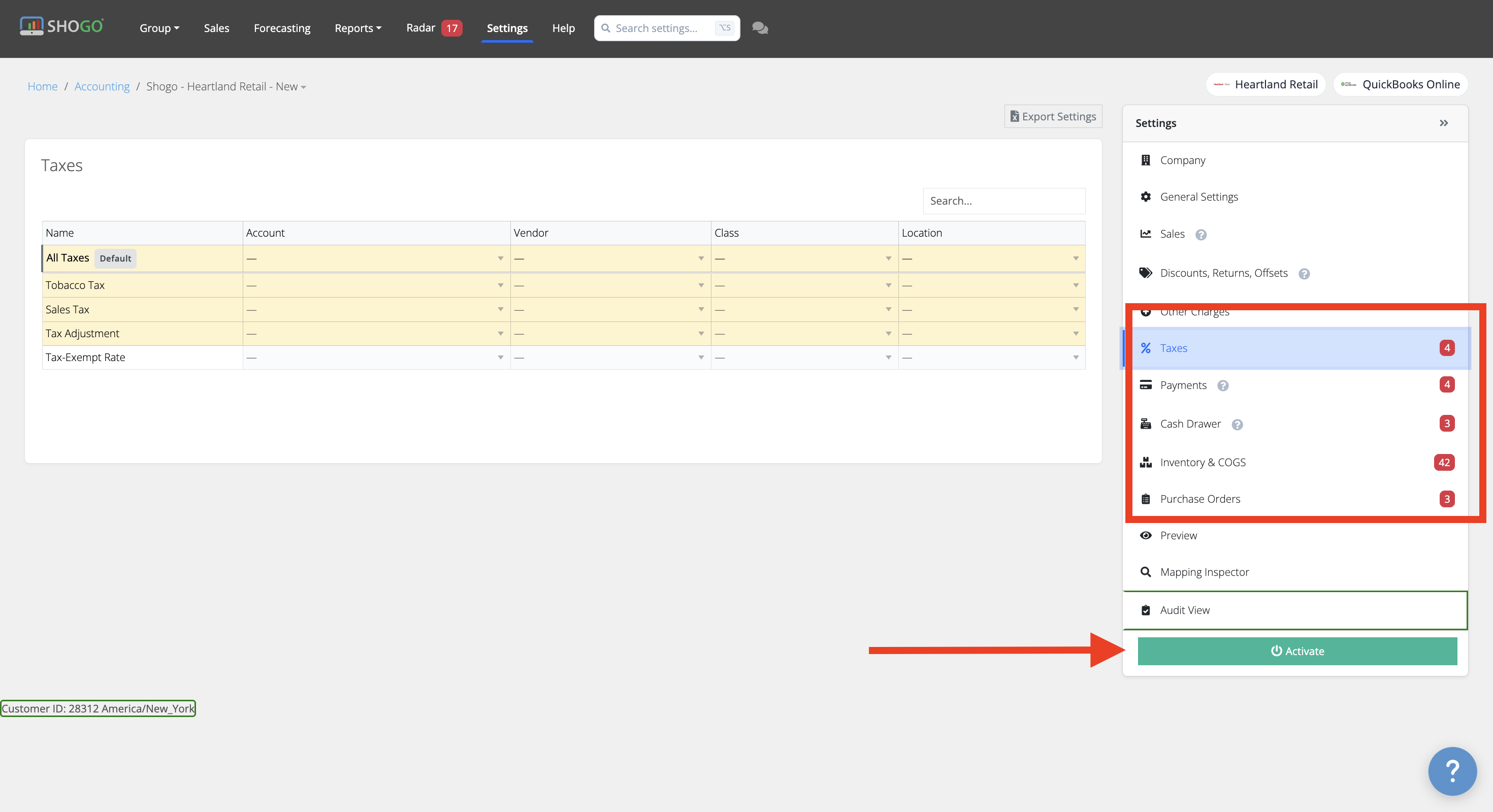The image size is (1493, 812).
Task: Open the Group dropdown menu
Action: pos(159,28)
